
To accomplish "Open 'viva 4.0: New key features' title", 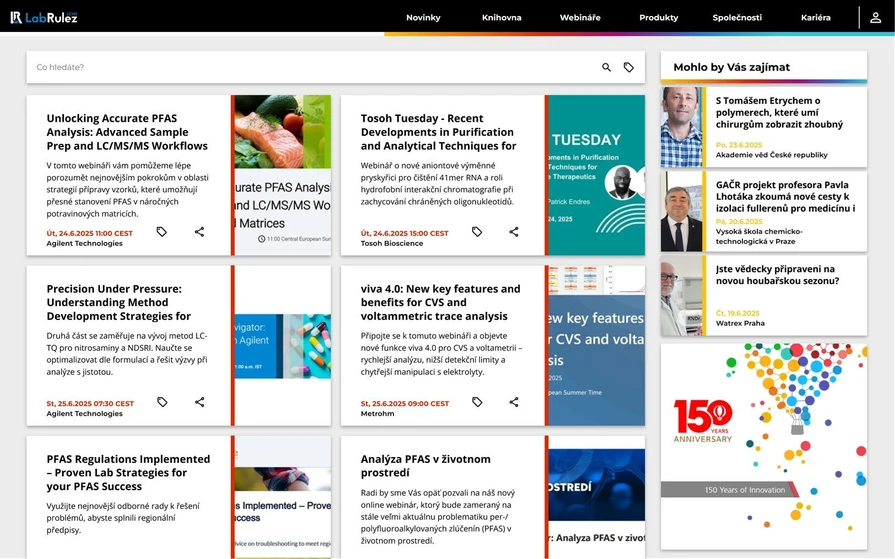I will tap(440, 302).
